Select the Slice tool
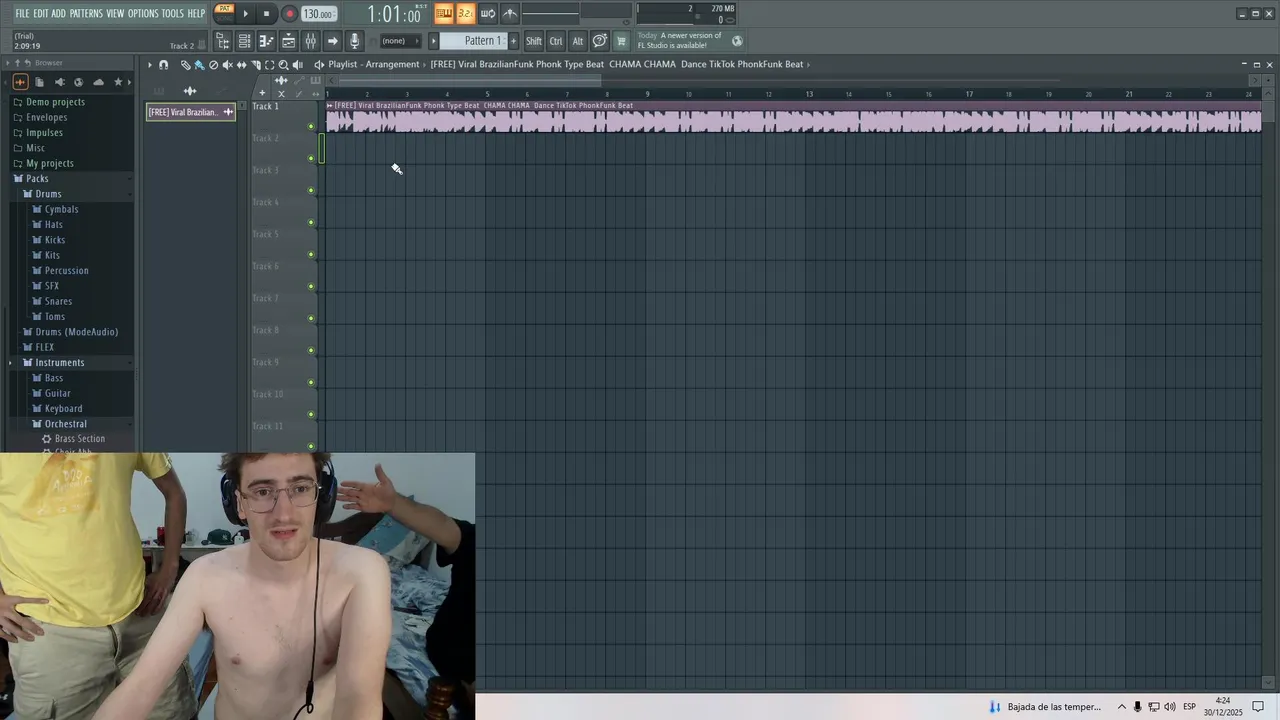 256,65
